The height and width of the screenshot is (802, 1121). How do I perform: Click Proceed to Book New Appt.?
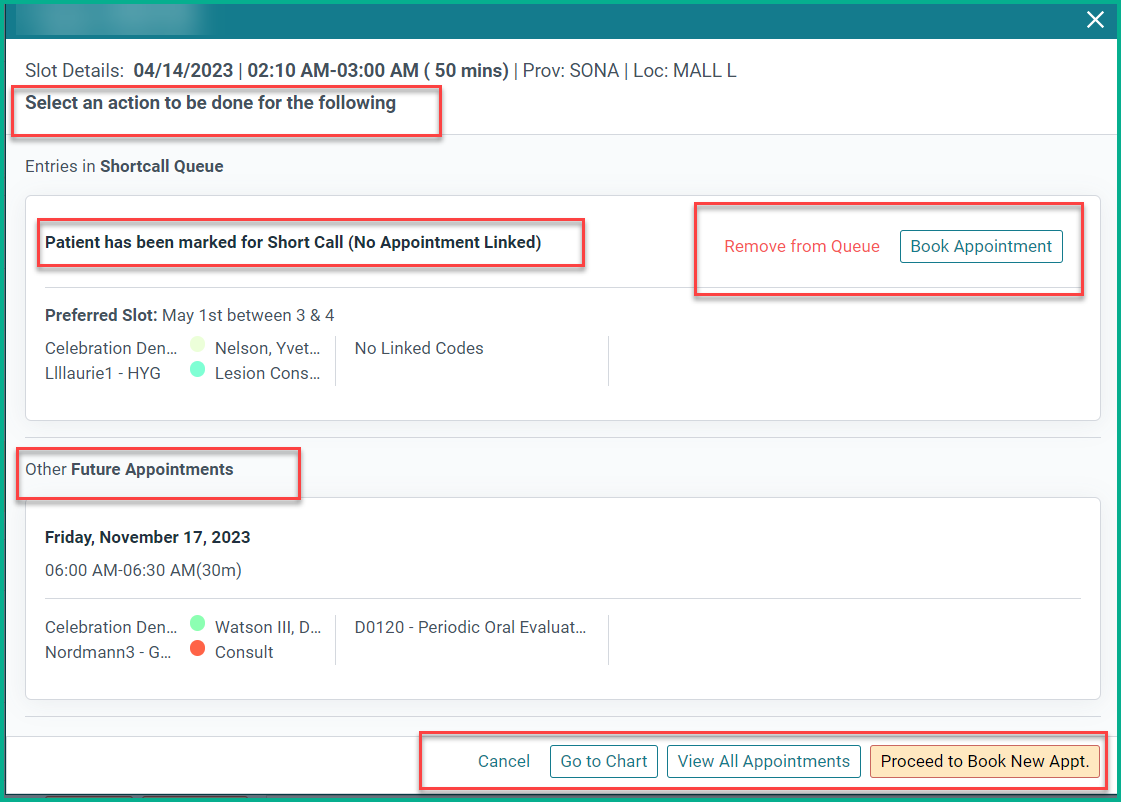(x=985, y=761)
